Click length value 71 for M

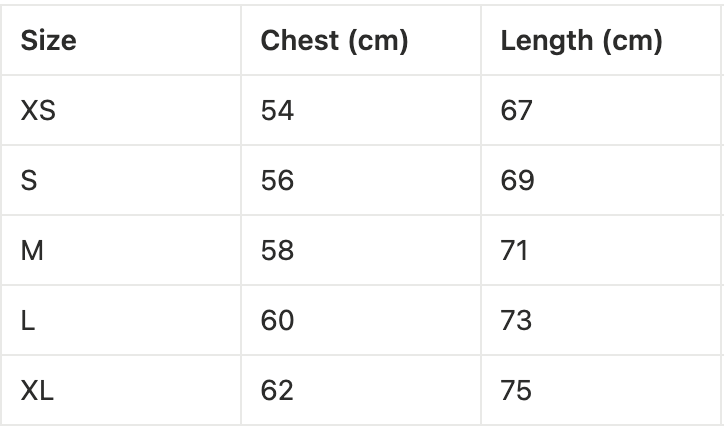click(517, 250)
